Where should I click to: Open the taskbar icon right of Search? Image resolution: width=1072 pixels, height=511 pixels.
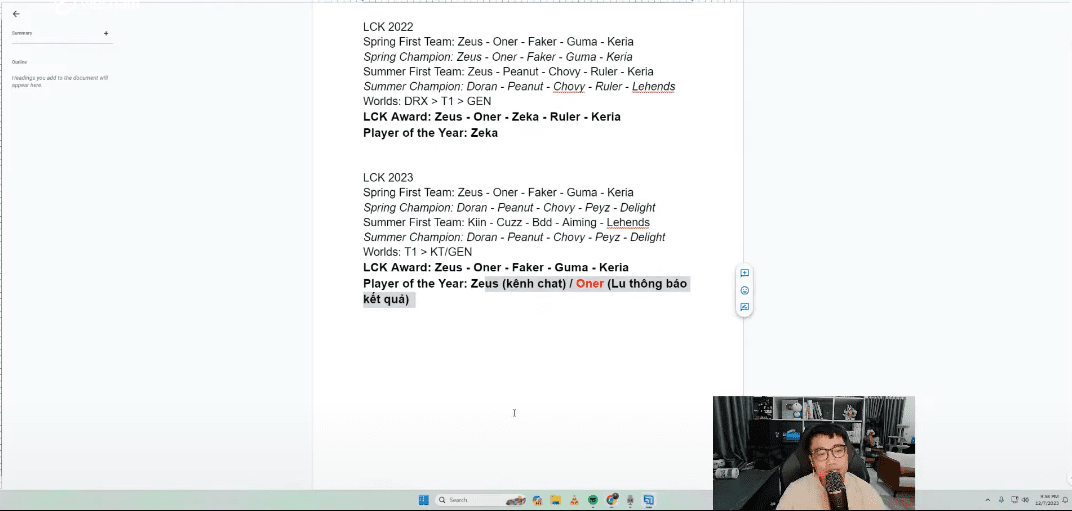tap(537, 500)
